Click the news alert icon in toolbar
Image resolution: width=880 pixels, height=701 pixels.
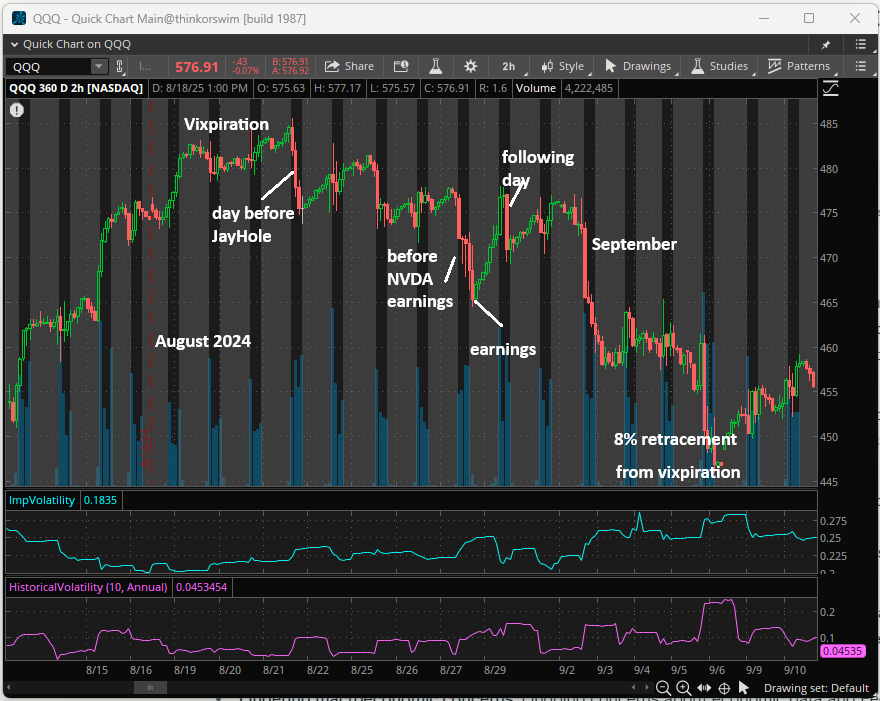point(401,66)
